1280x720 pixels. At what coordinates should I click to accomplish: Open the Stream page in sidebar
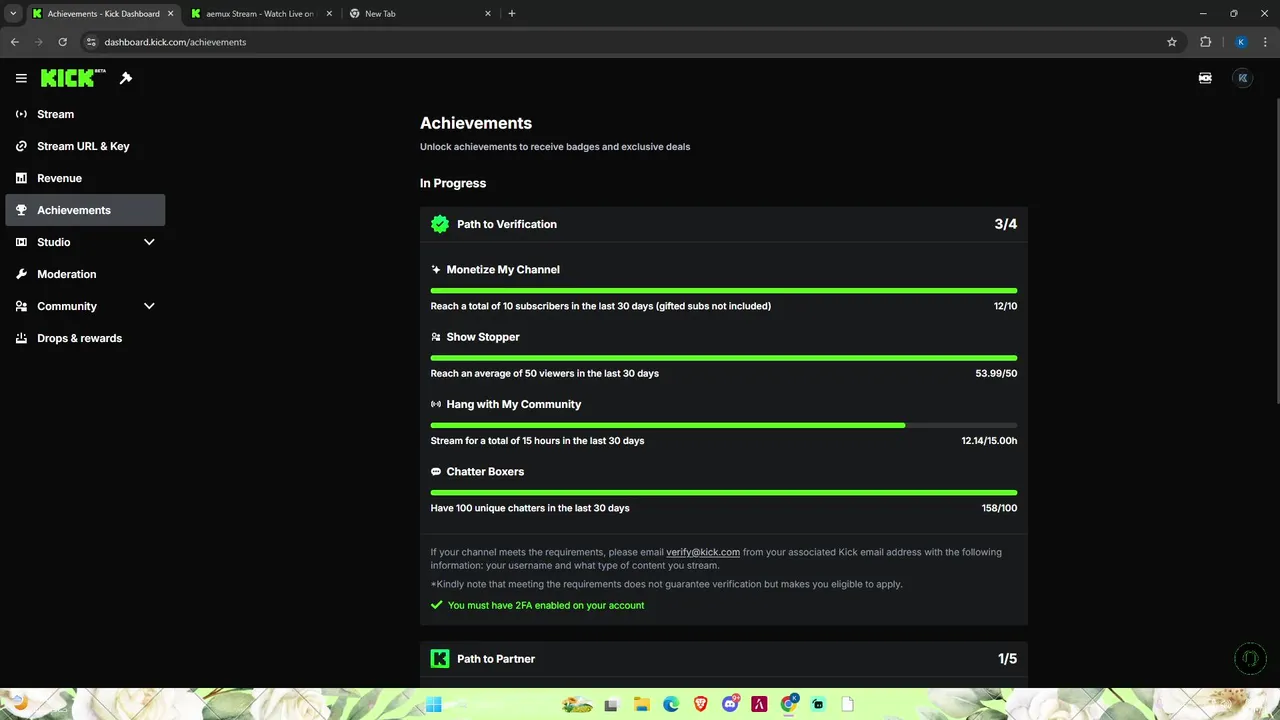pos(85,114)
